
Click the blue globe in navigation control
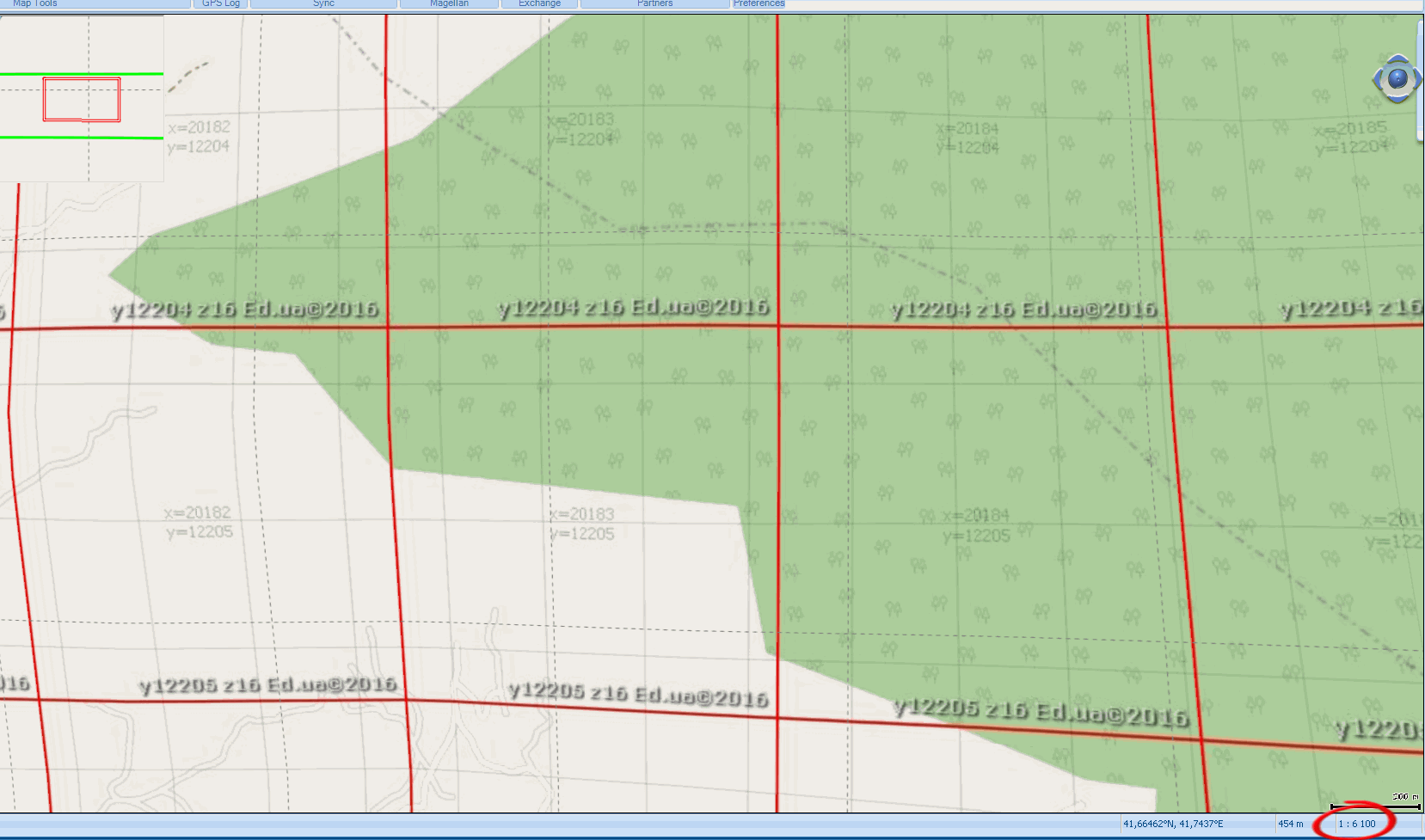(x=1397, y=79)
